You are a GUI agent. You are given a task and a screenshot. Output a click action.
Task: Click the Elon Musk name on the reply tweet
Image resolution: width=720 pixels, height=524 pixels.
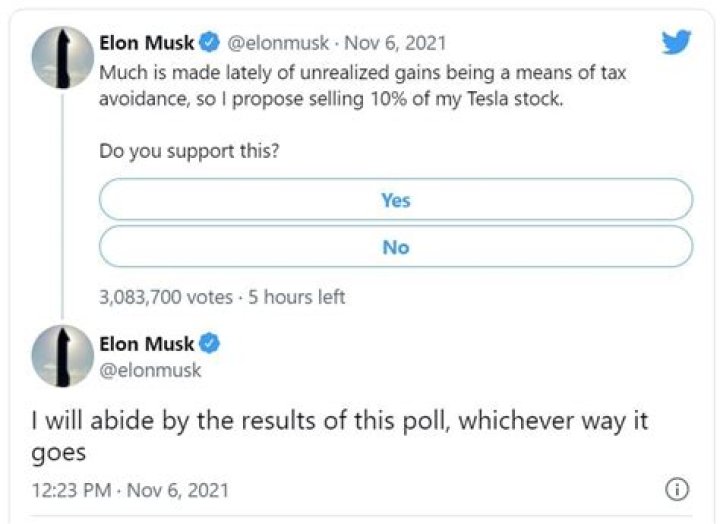point(147,344)
